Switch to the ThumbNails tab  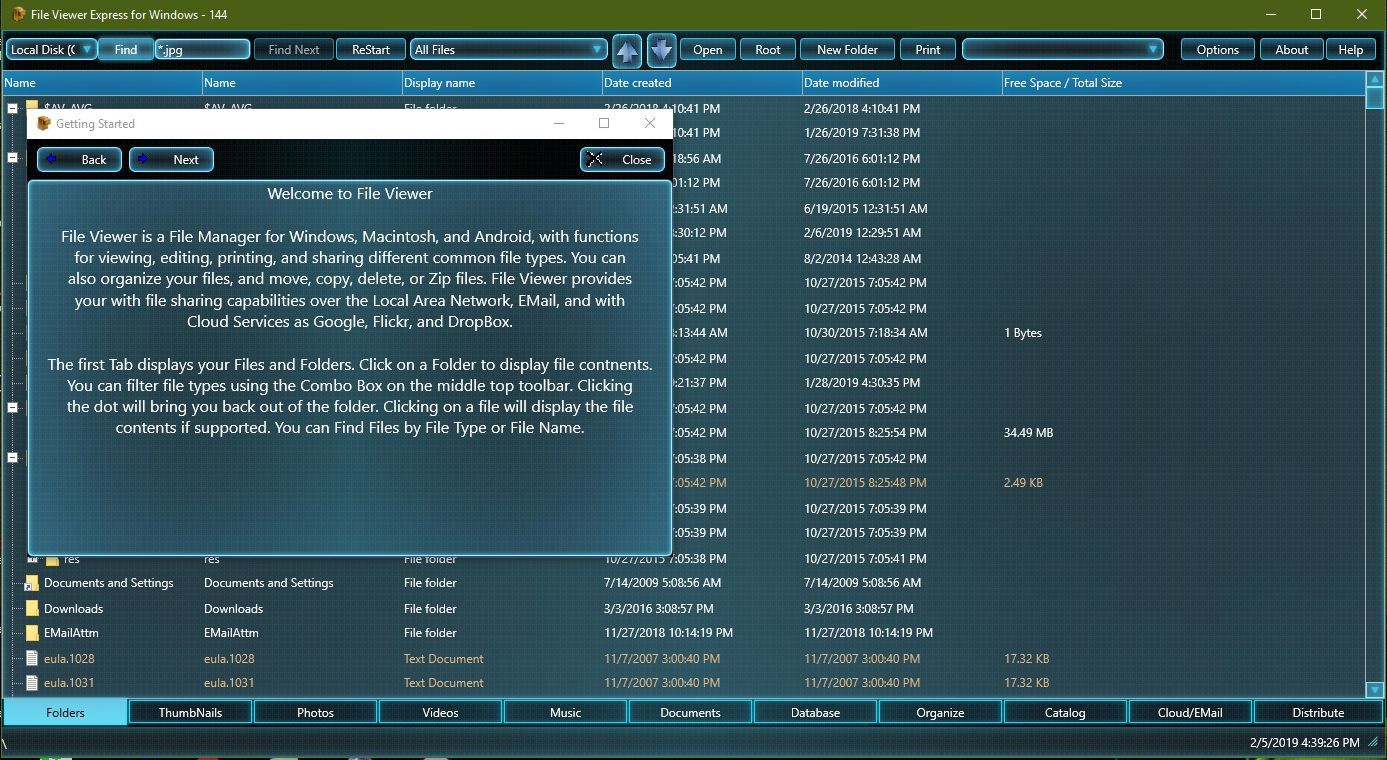tap(190, 713)
